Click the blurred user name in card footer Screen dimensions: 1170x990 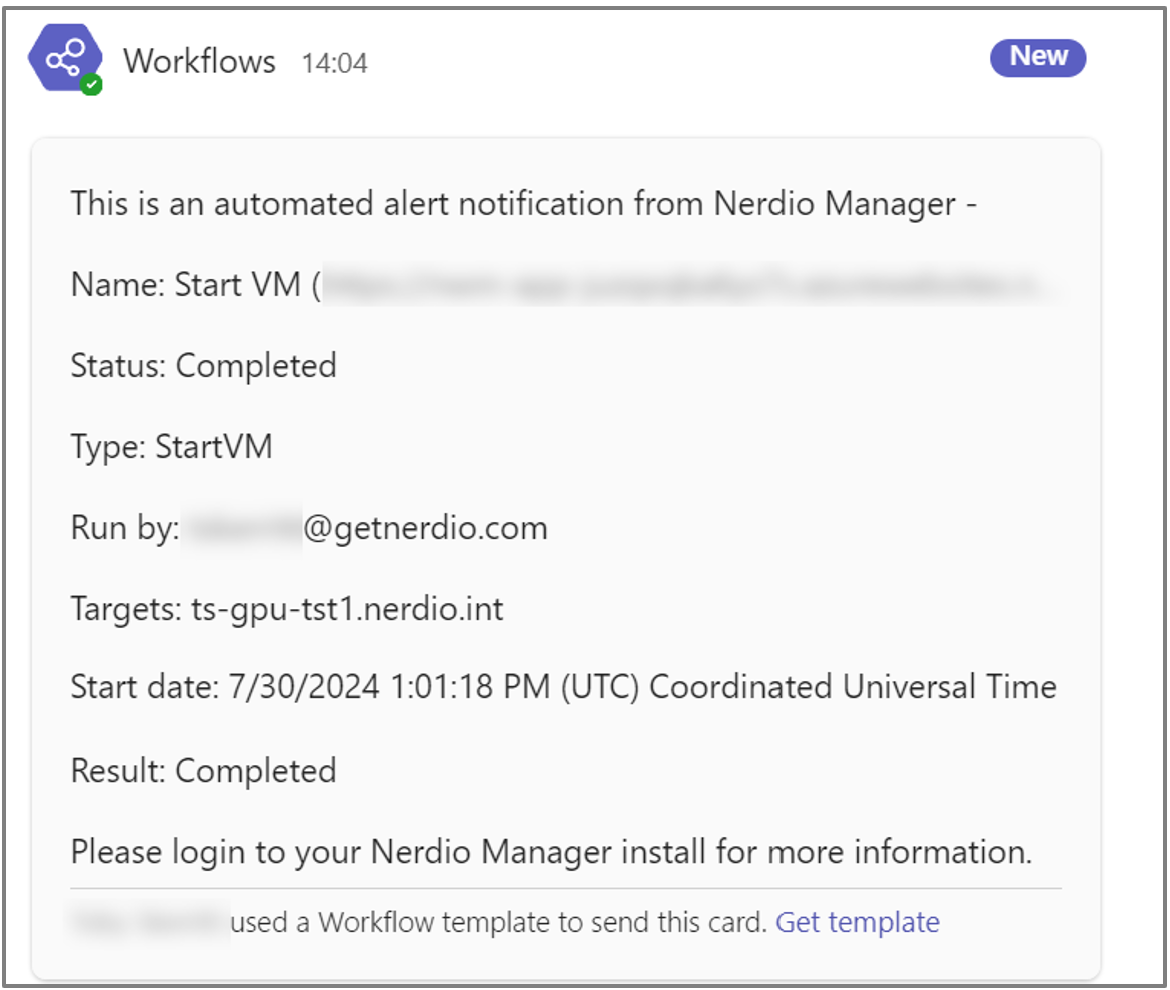pos(149,921)
